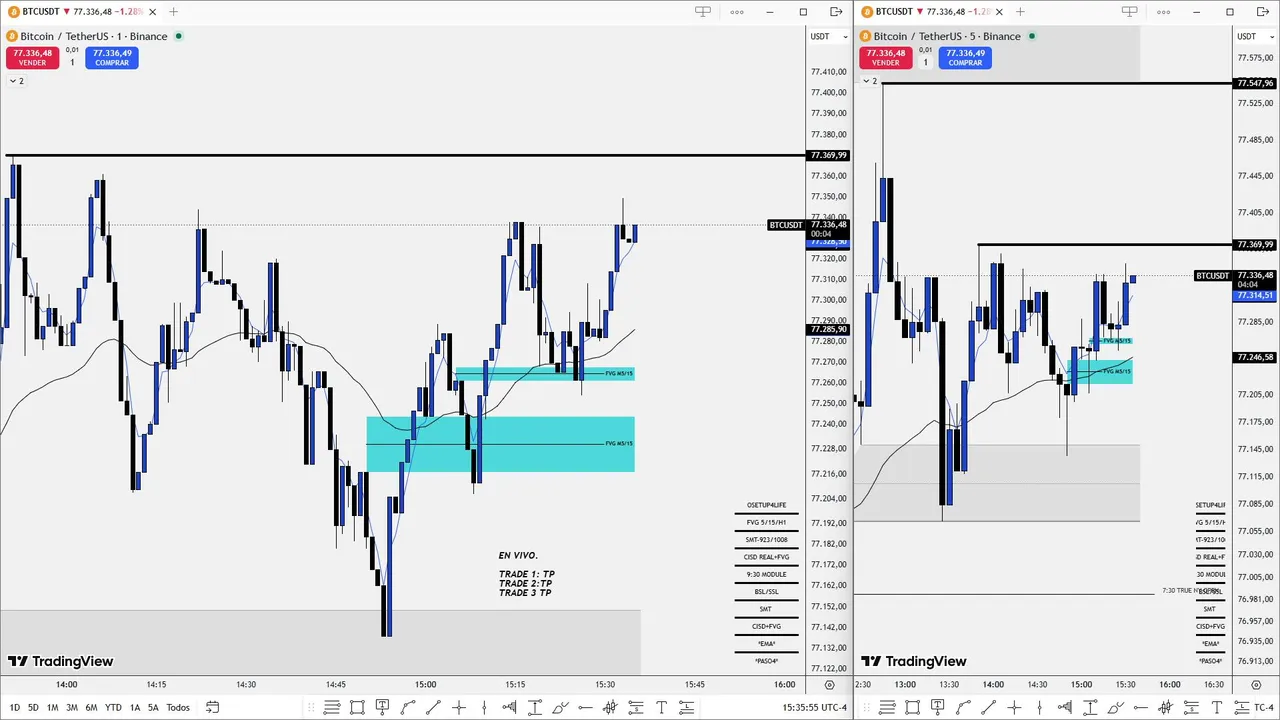Image resolution: width=1280 pixels, height=720 pixels.
Task: Activate cross line tool in 5-minute chart toolbar
Action: tap(1014, 707)
